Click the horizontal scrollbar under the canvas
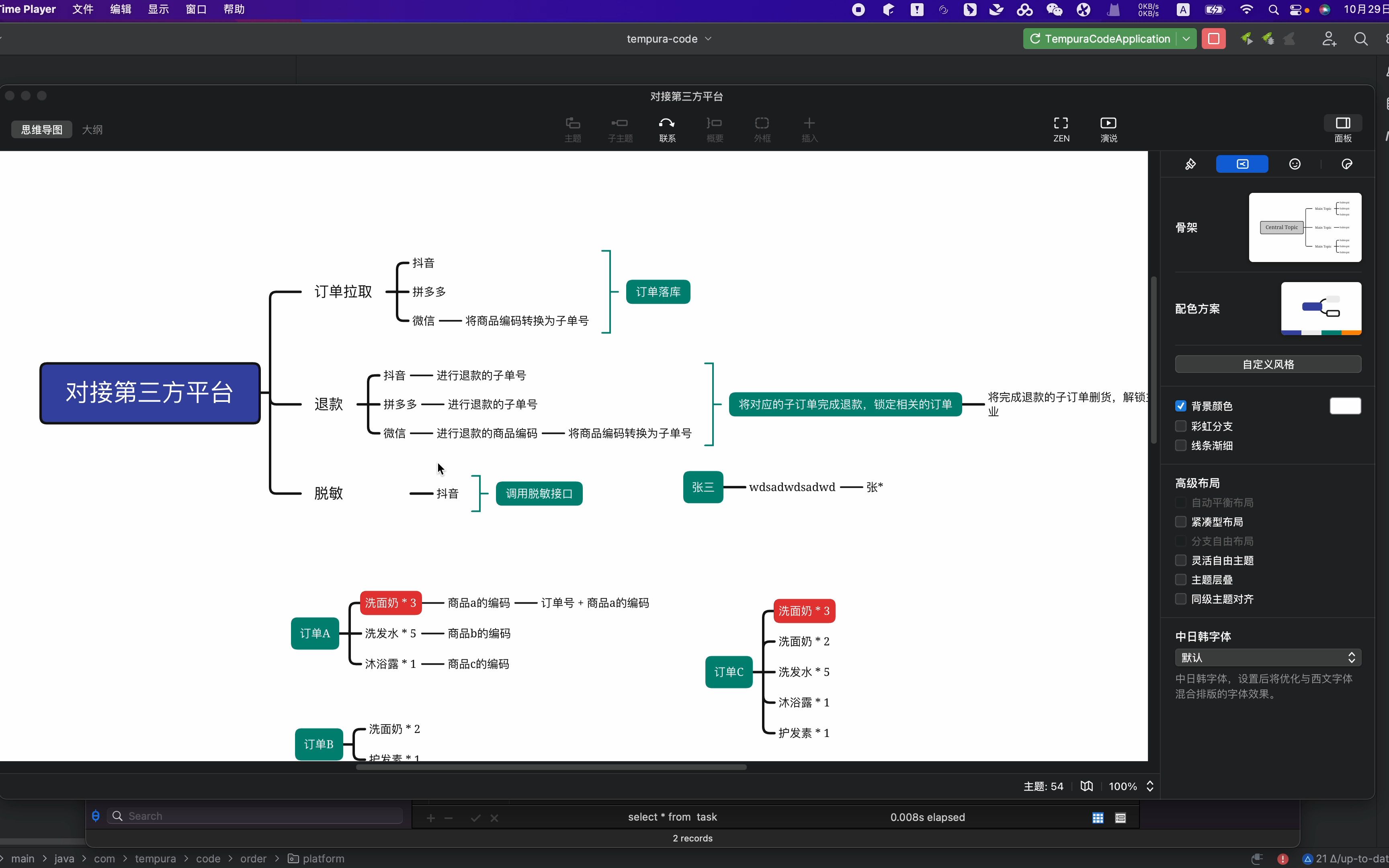 (551, 767)
